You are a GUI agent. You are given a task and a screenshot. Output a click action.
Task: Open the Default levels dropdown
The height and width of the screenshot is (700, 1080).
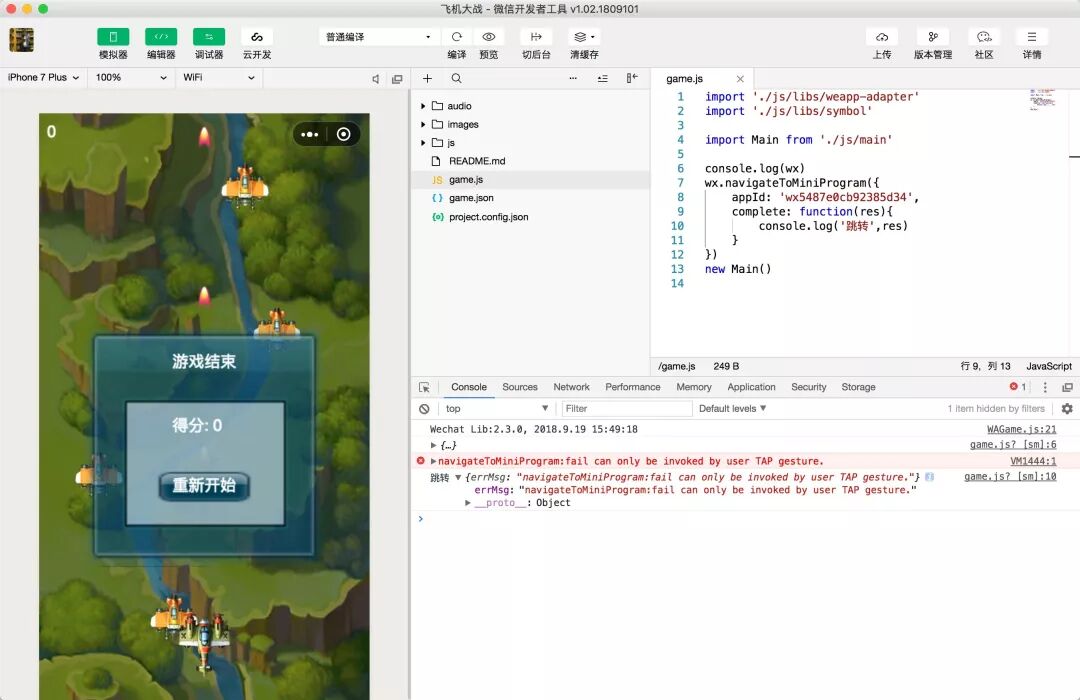732,409
